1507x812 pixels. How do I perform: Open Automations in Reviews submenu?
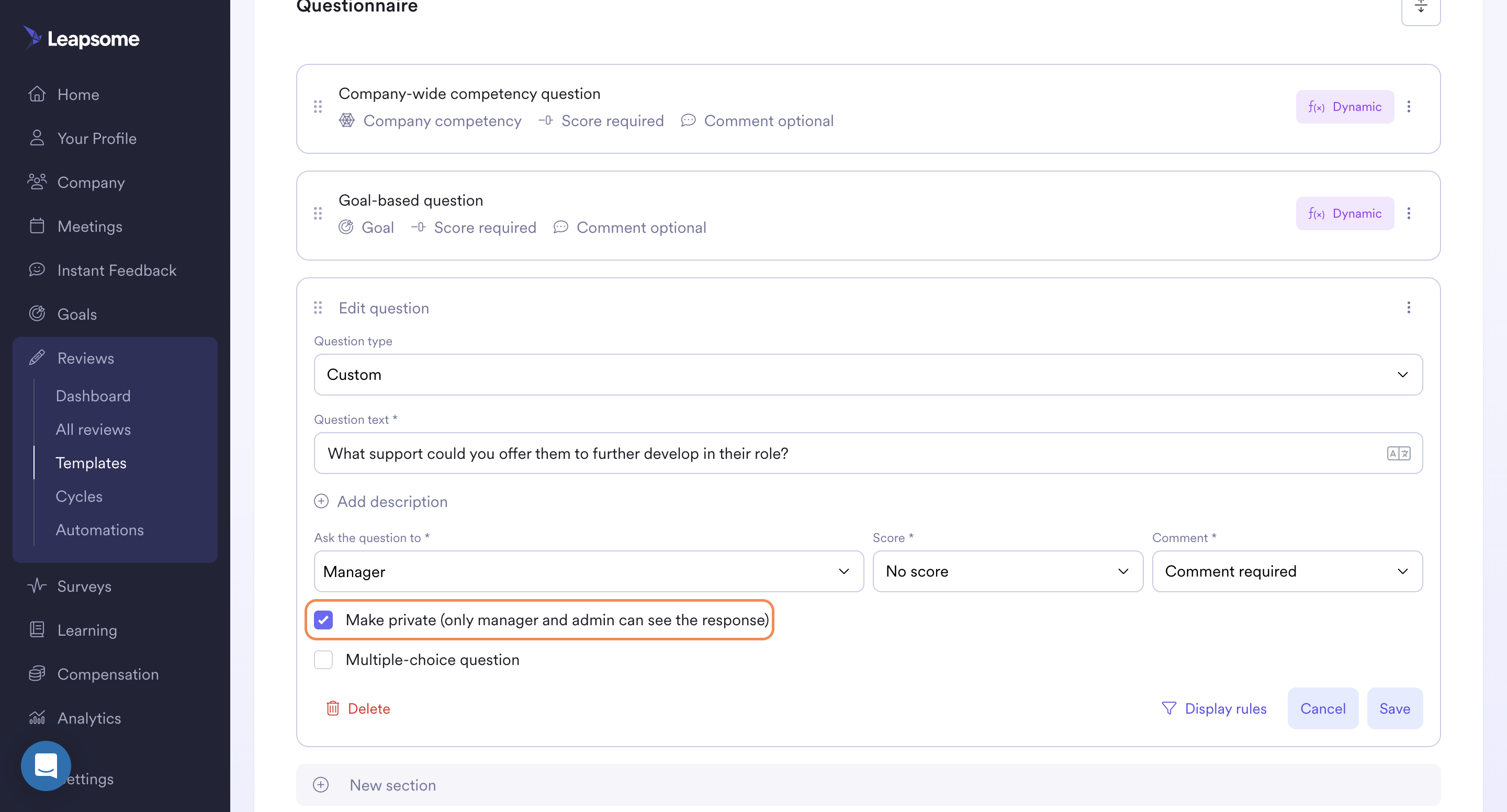(99, 529)
